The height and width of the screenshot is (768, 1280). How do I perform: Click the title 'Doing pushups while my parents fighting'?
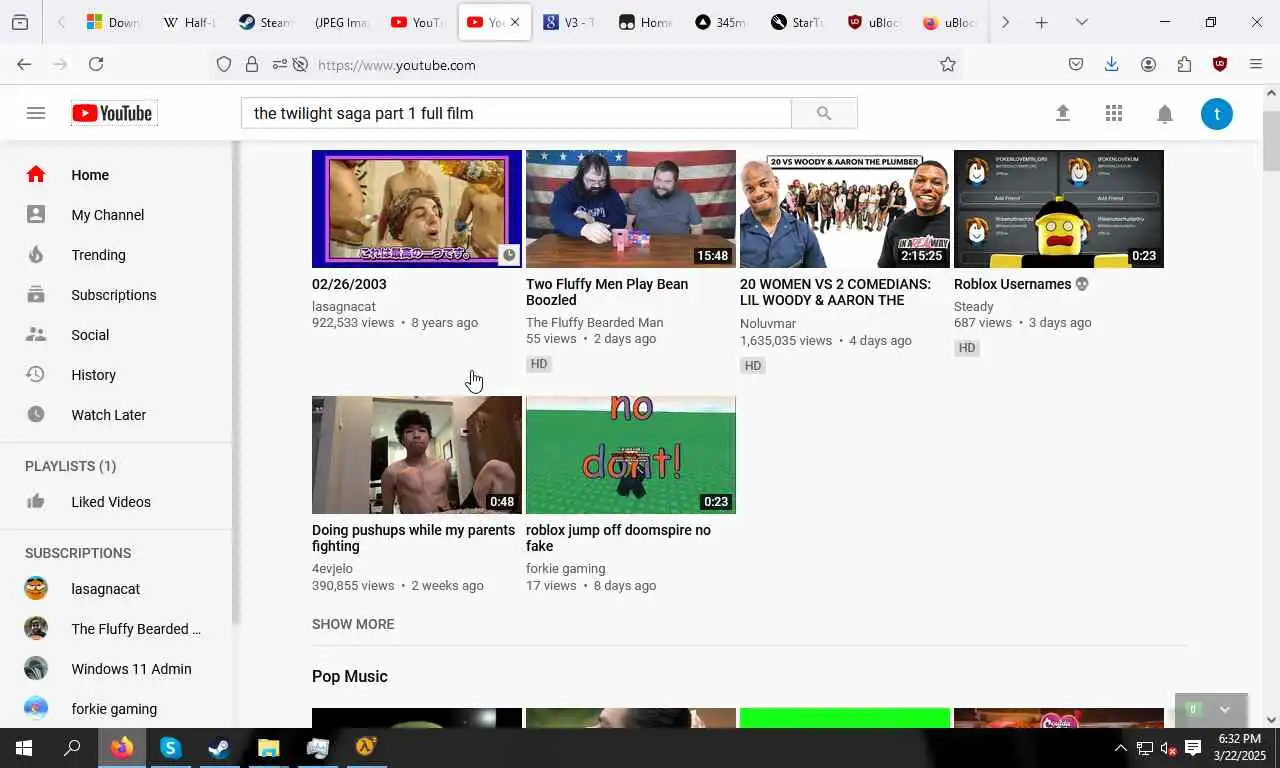coord(413,538)
